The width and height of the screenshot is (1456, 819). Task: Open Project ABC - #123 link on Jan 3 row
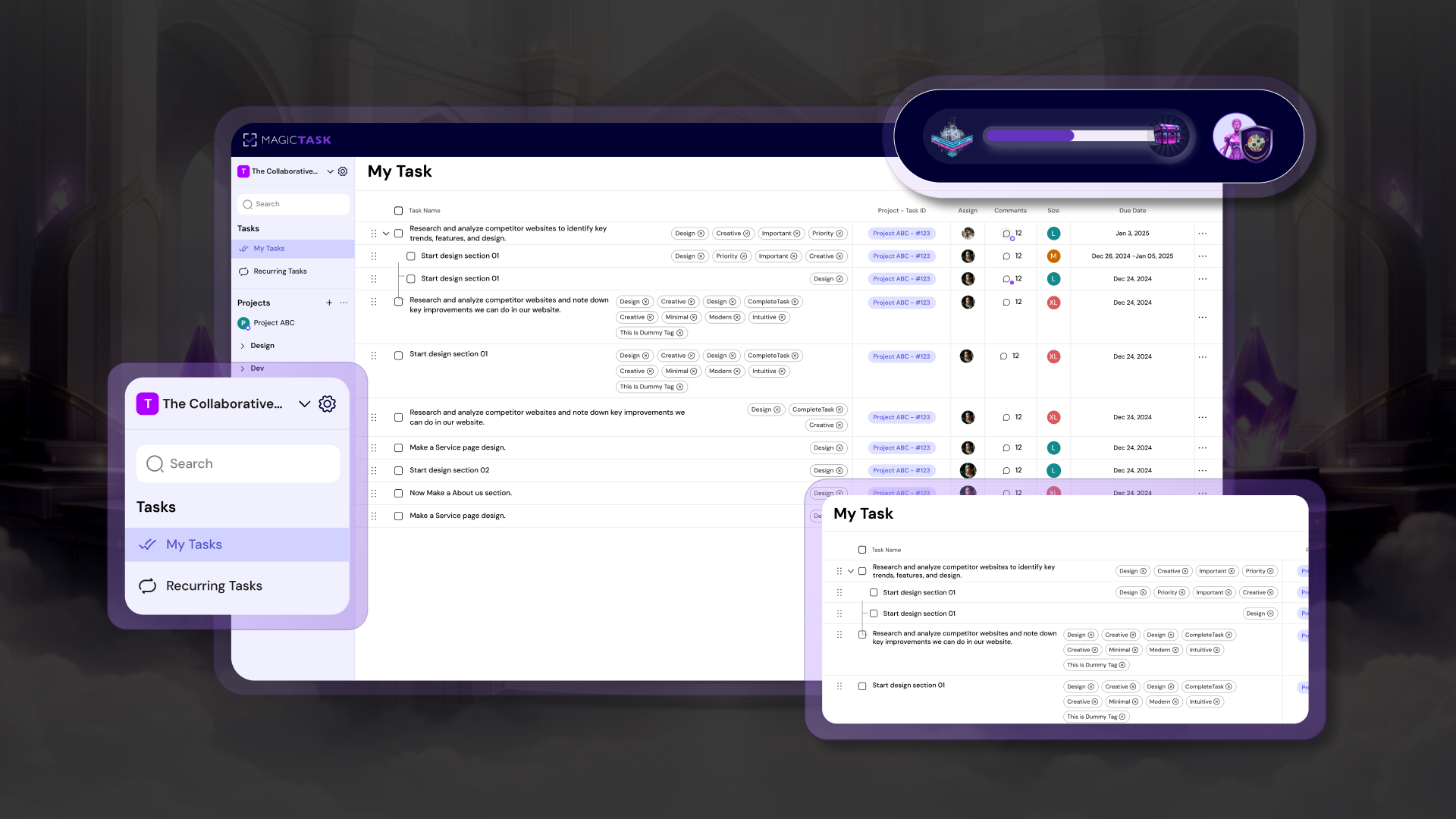pyautogui.click(x=901, y=234)
